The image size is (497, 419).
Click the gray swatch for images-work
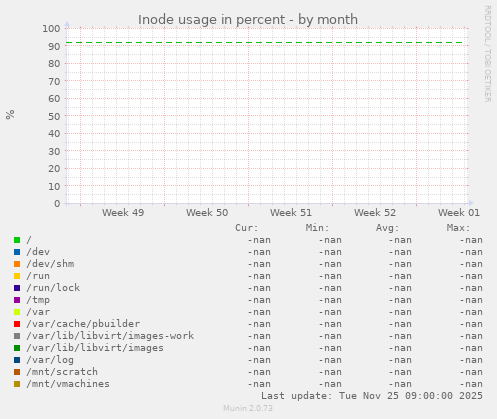[17, 336]
